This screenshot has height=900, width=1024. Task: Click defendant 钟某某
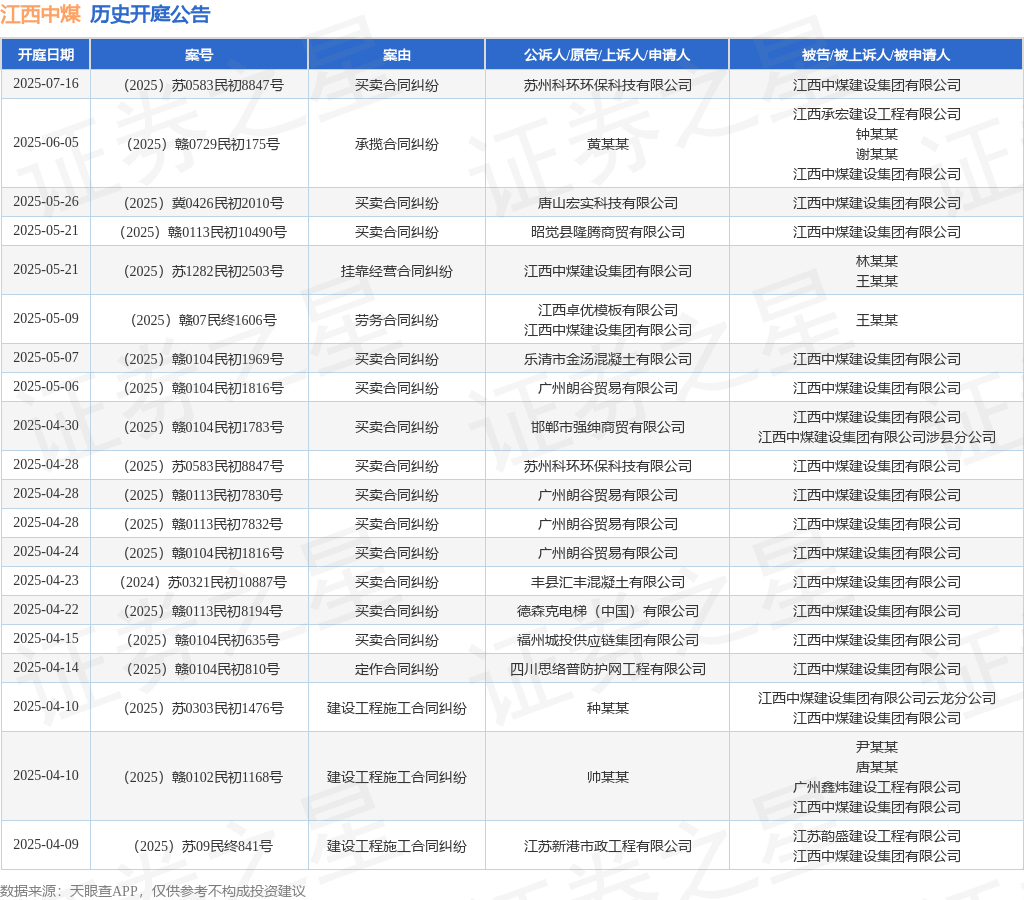point(876,135)
